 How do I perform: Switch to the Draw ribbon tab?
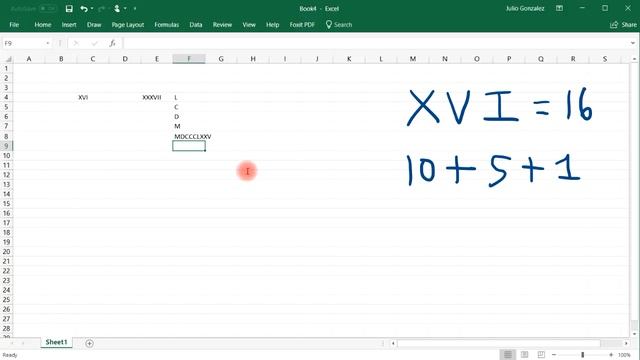94,24
